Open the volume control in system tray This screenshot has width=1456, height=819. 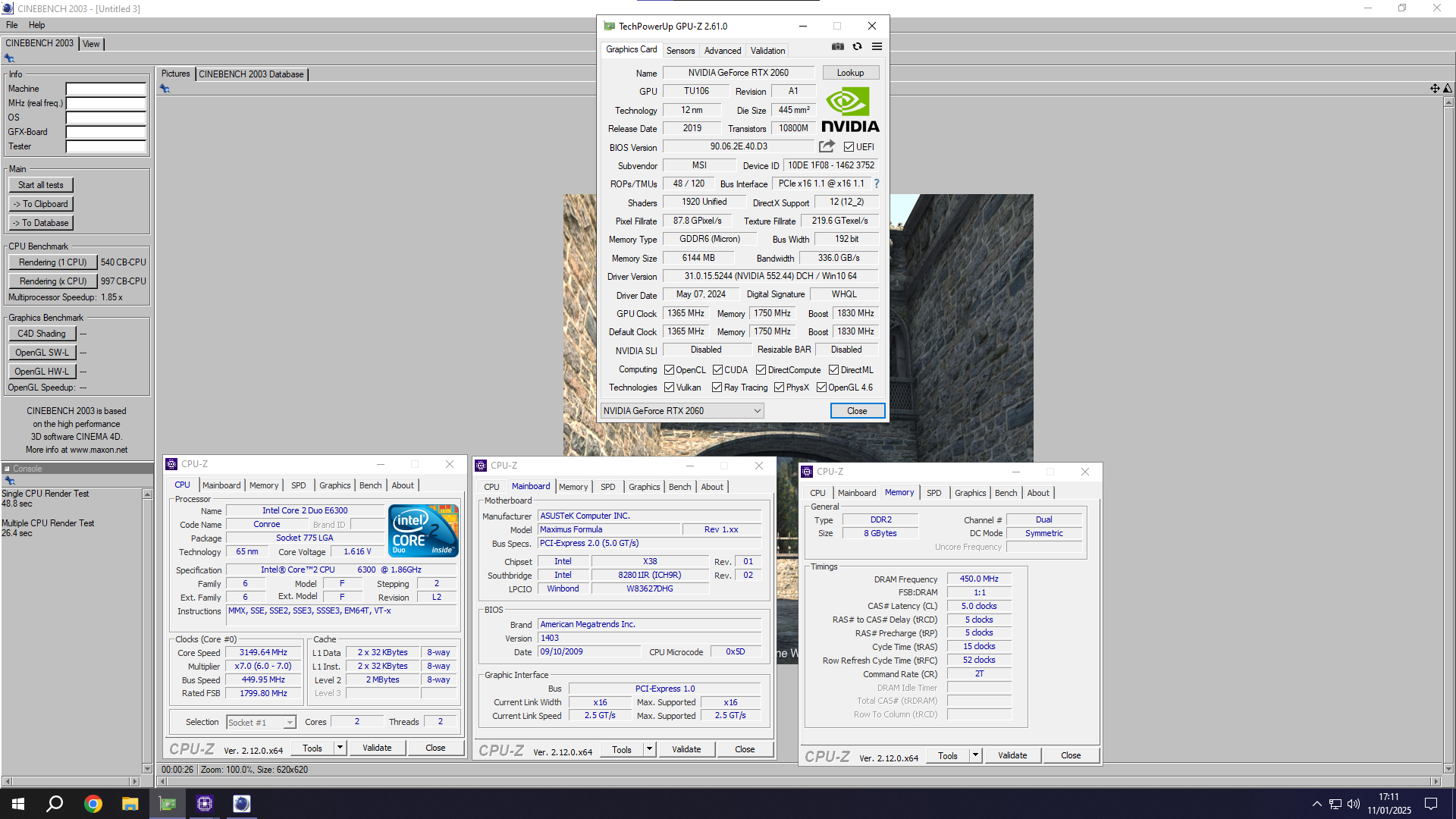1354,804
